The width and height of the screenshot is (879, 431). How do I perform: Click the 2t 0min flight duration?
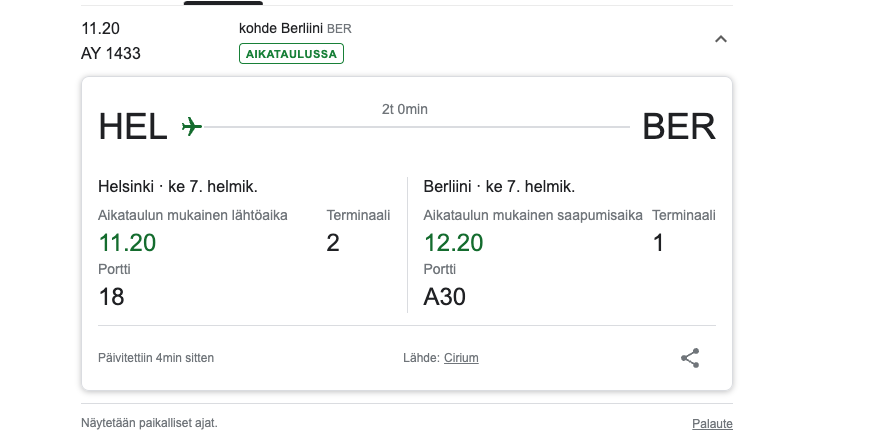coord(405,109)
